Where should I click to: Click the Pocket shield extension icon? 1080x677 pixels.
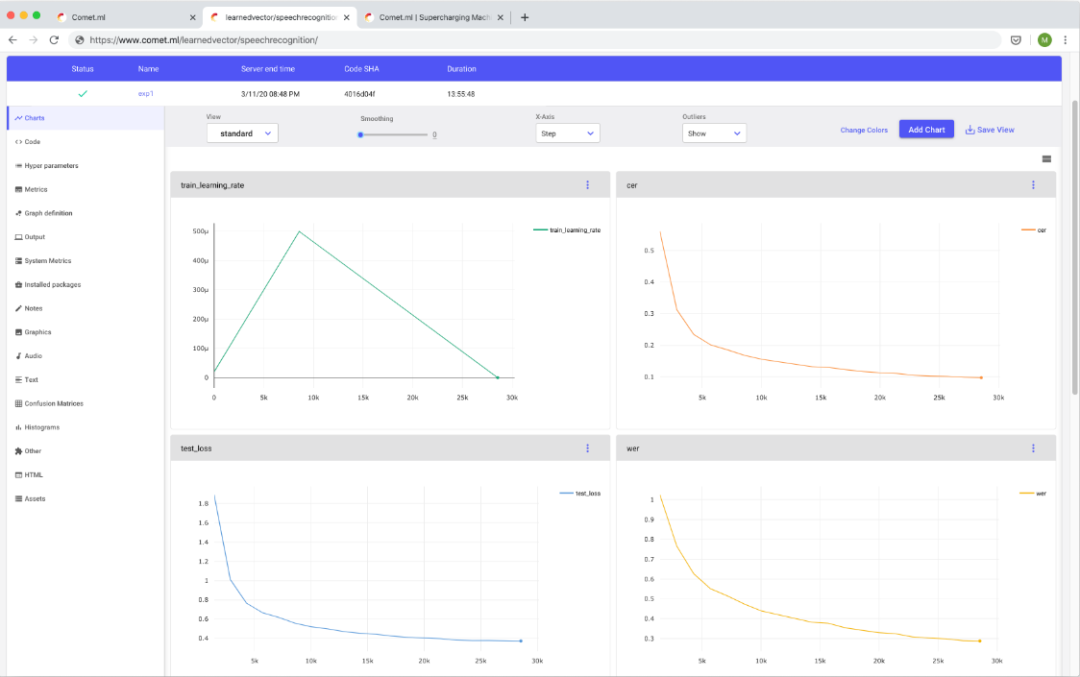1016,40
